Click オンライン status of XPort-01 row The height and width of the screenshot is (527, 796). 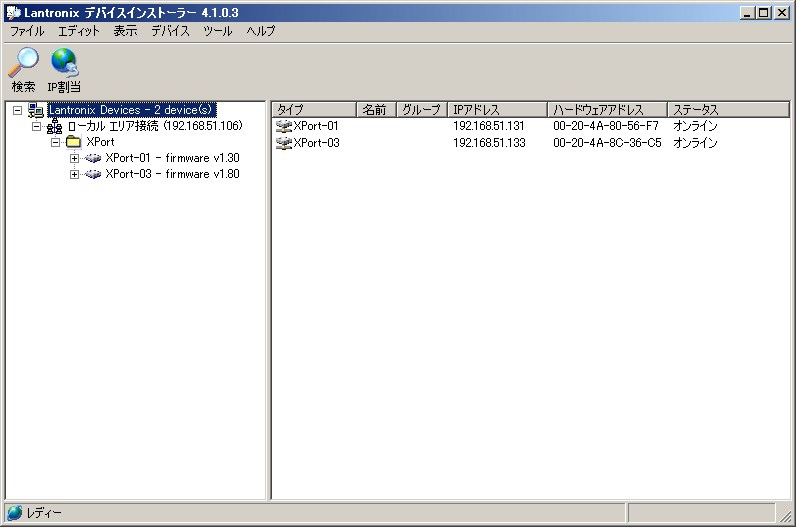695,126
